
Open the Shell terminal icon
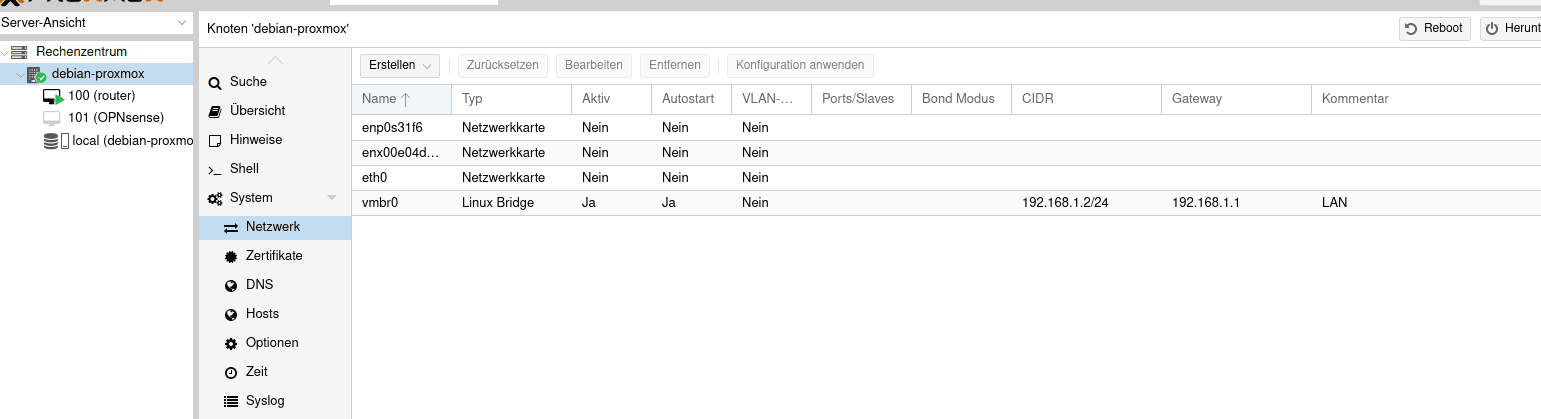coord(214,169)
